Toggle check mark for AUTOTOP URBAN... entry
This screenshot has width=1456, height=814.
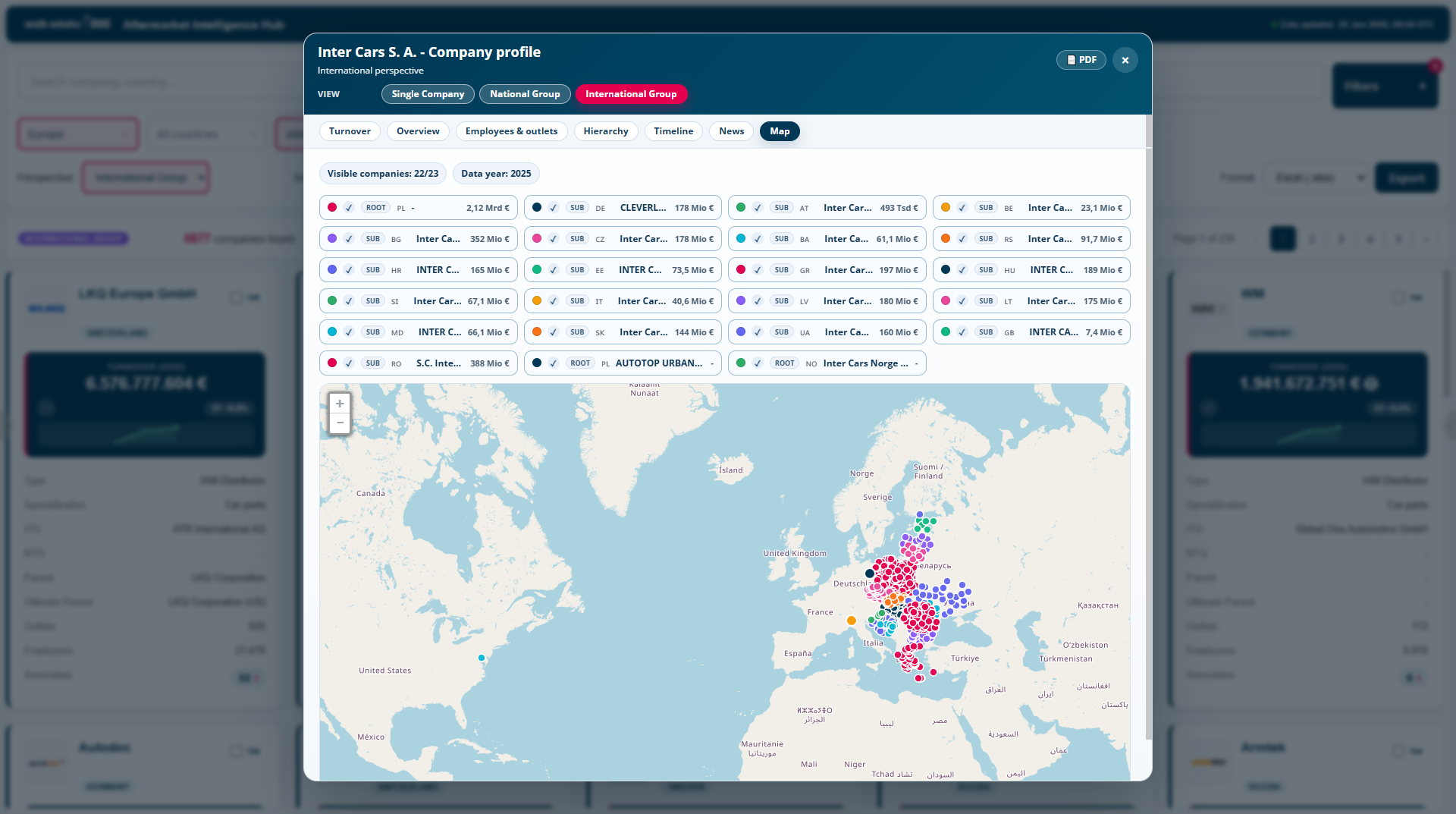[x=554, y=363]
